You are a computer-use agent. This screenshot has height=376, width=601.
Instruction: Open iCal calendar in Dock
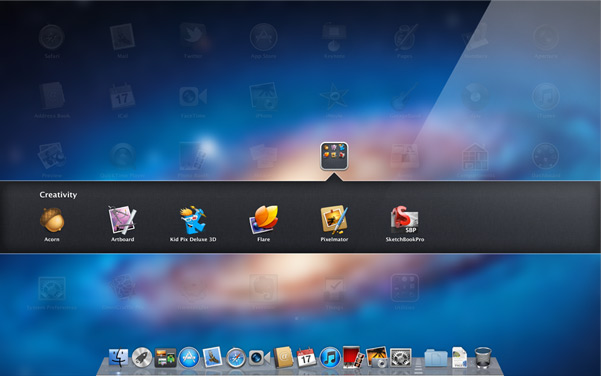click(306, 357)
